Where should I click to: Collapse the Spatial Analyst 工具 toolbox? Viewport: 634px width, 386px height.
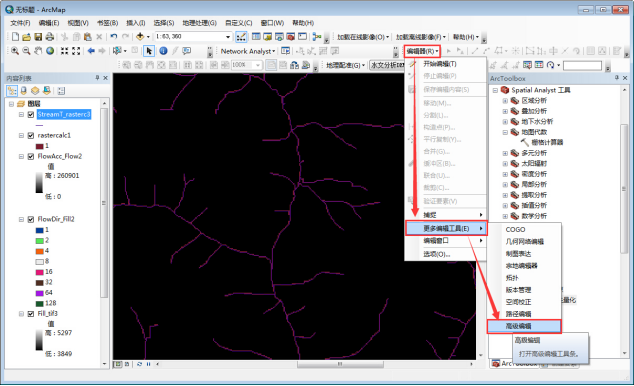(495, 91)
